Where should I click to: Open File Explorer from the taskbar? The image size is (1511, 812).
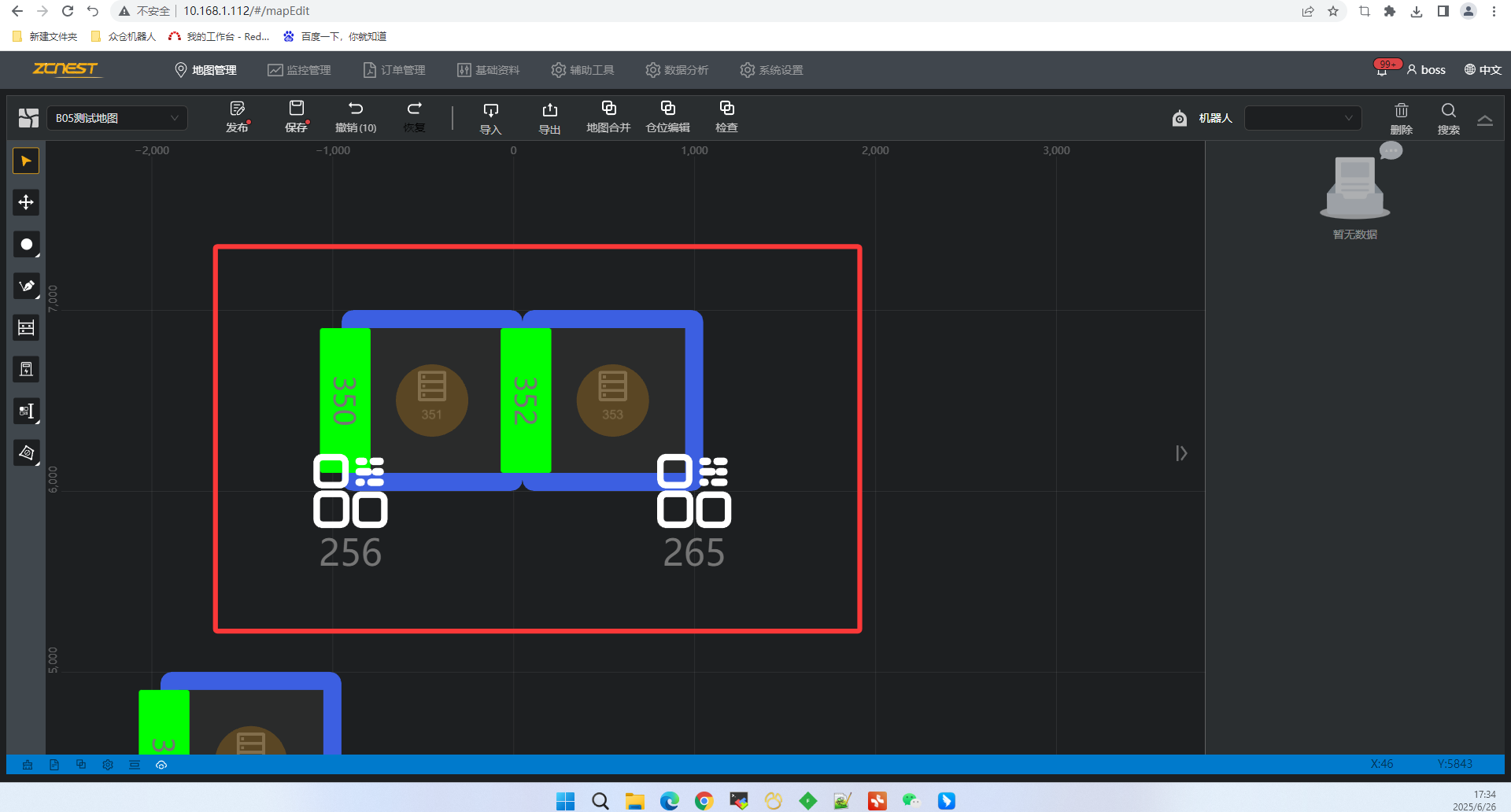(635, 801)
